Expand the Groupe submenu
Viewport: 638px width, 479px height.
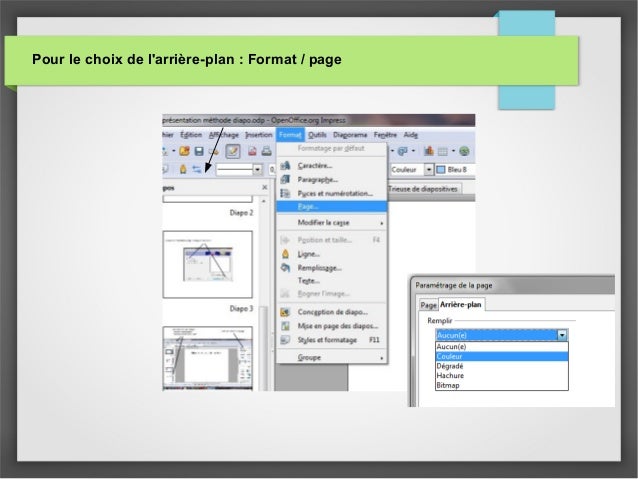332,358
